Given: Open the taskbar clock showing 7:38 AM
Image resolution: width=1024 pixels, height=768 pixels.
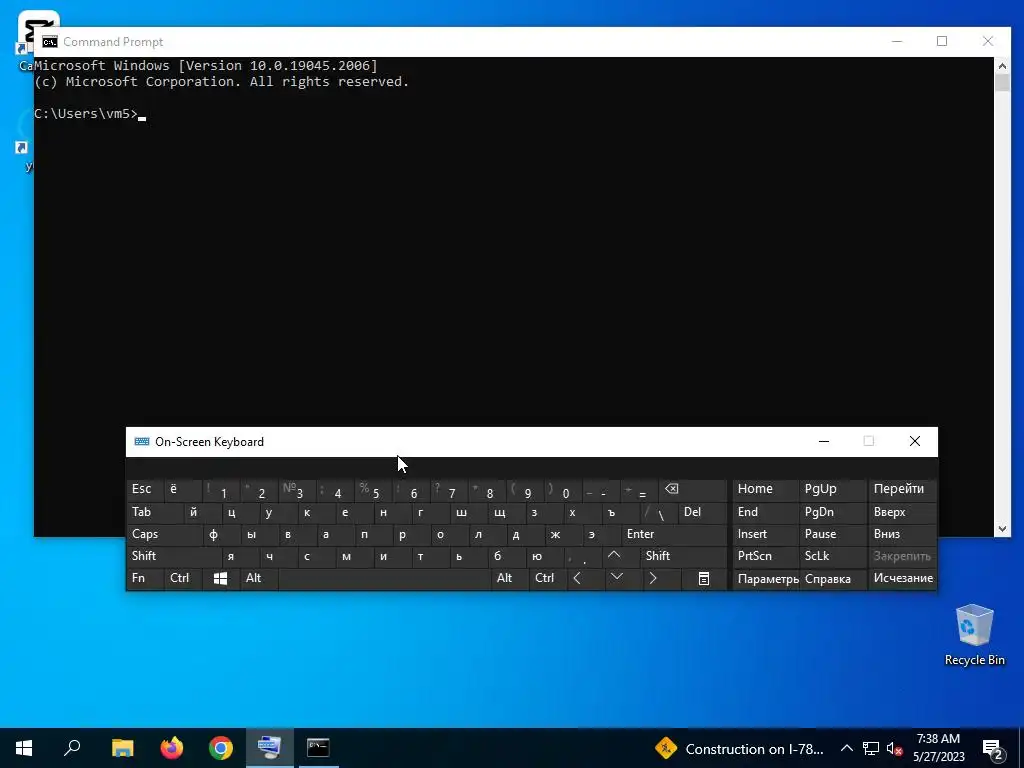Looking at the screenshot, I should point(938,748).
